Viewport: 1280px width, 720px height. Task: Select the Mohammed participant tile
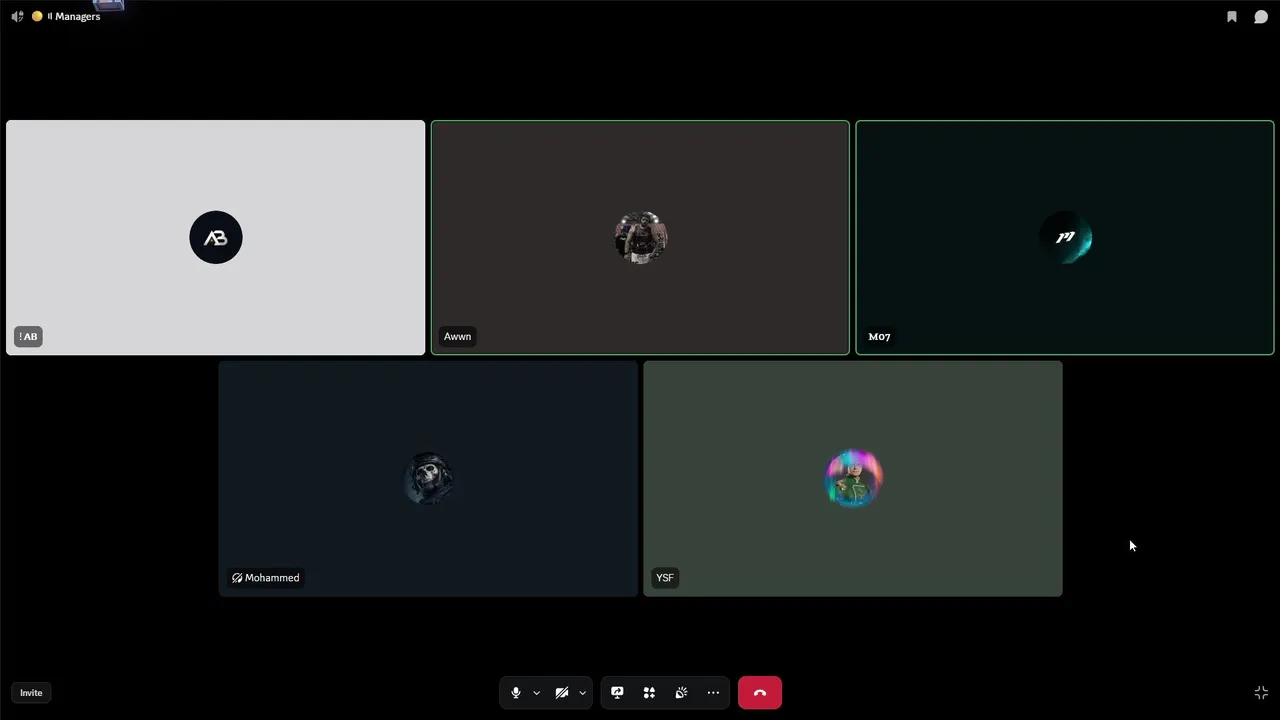(x=428, y=479)
